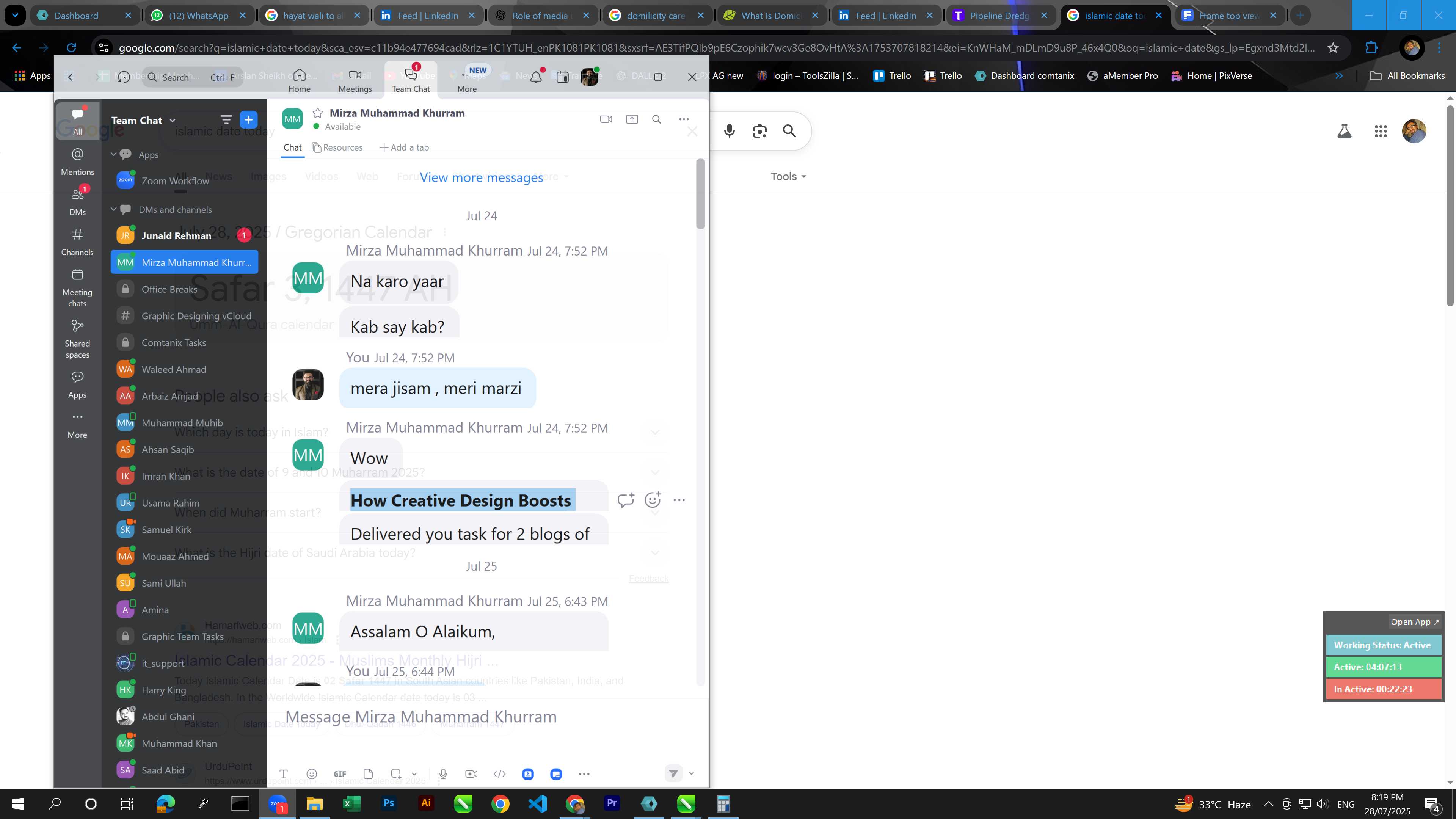Switch to the Team Chat tab
1456x819 pixels.
point(411,79)
